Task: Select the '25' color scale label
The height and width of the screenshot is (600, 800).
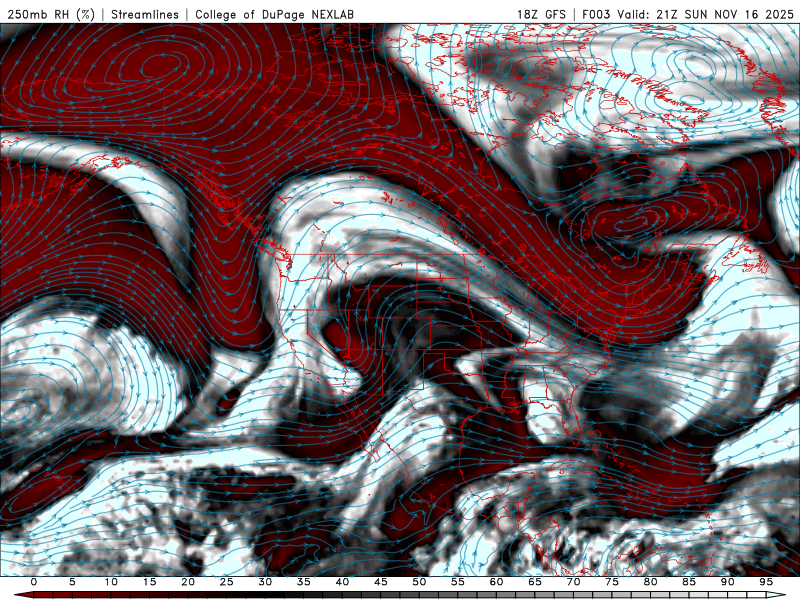Action: 227,582
